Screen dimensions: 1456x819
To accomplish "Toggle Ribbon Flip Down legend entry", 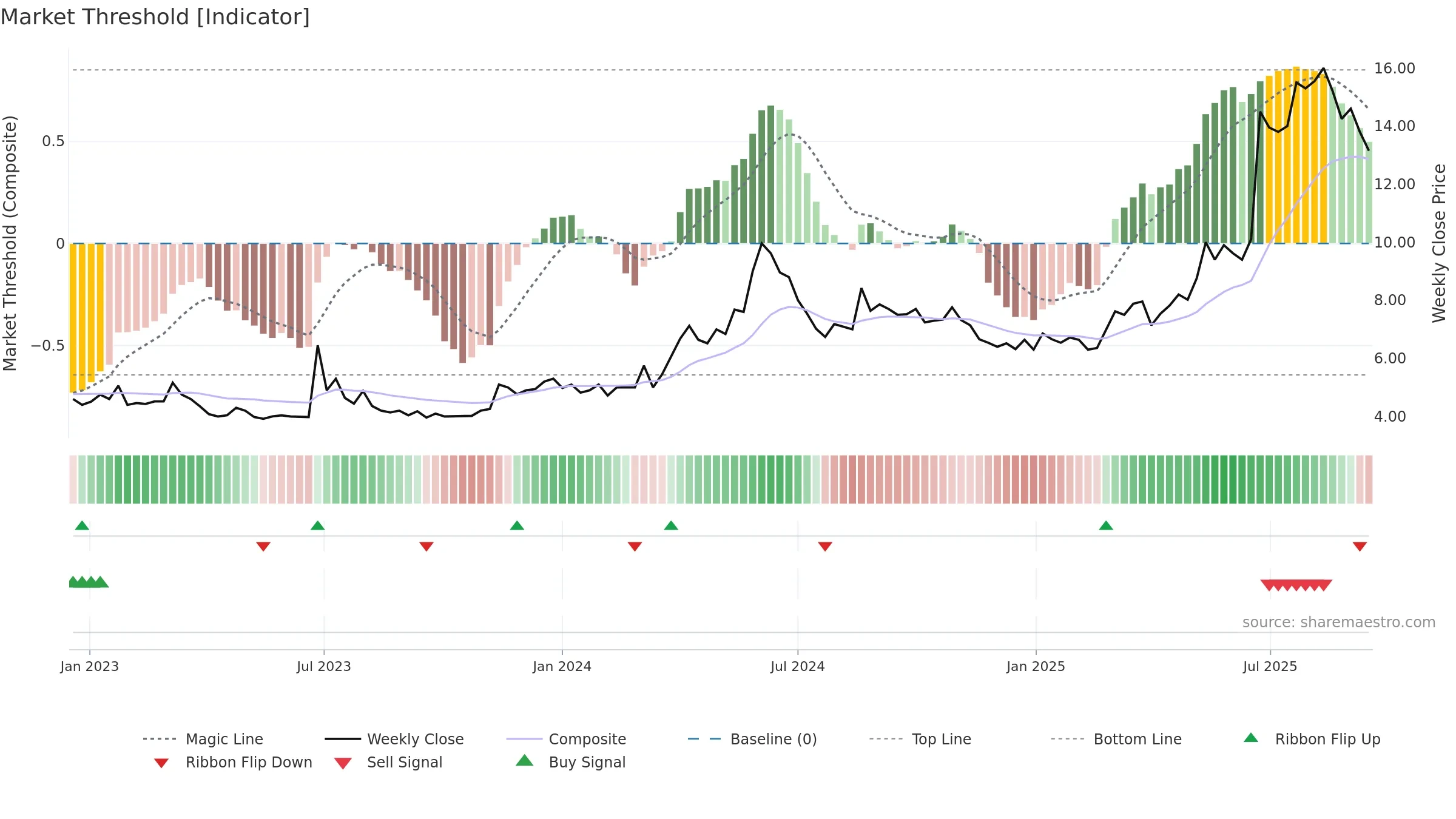I will click(233, 762).
